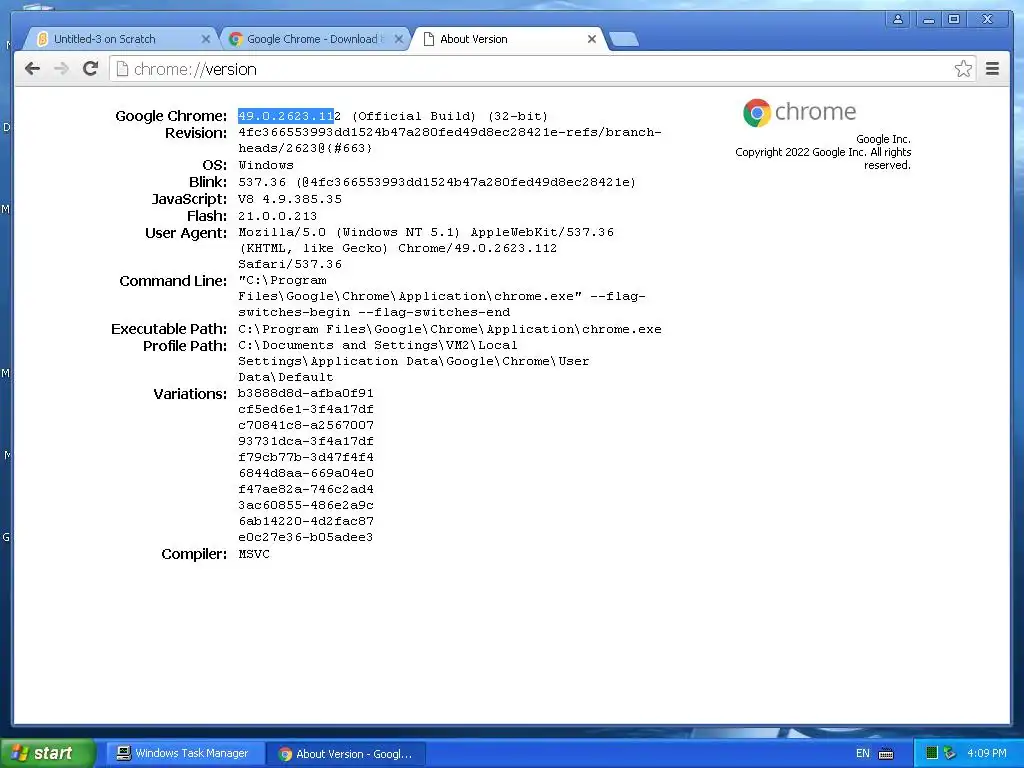Click the page icon in the address bar
1024x768 pixels.
(x=122, y=69)
